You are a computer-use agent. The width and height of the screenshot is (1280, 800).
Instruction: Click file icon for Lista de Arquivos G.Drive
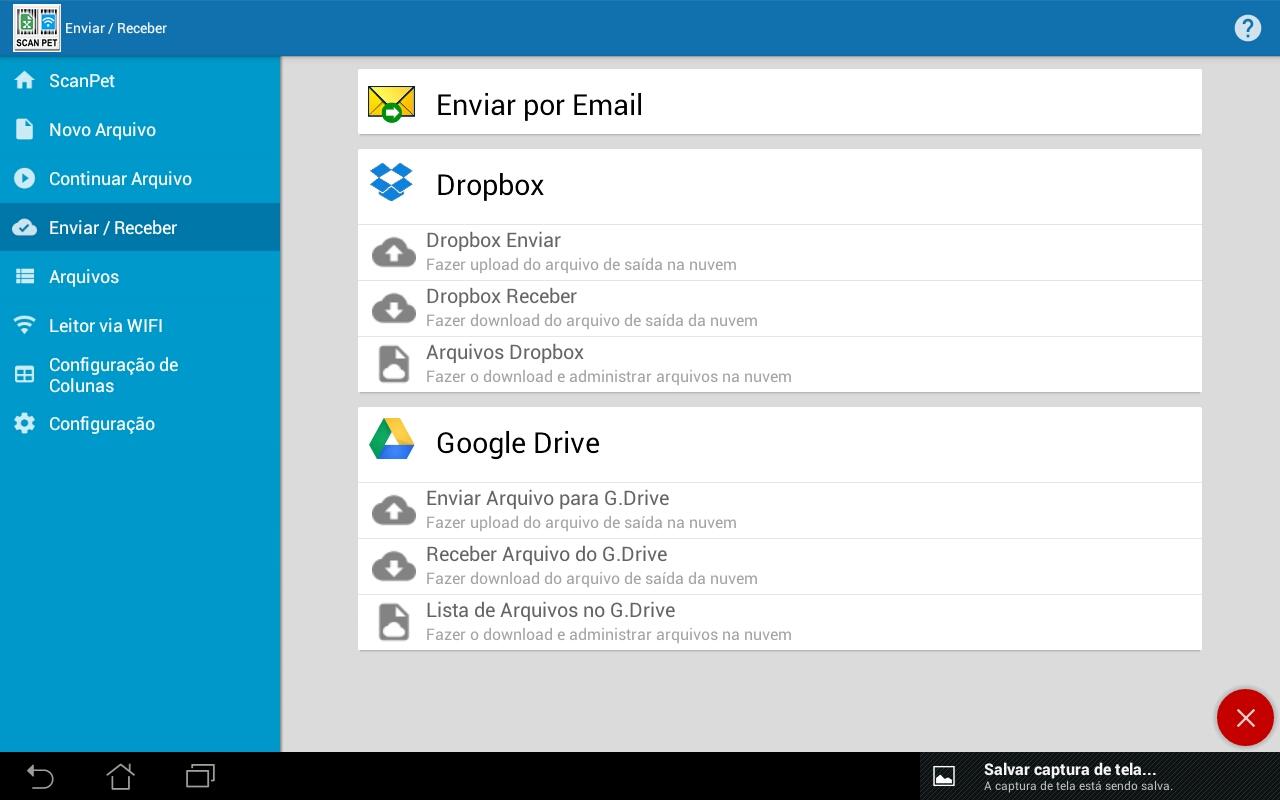[x=394, y=622]
